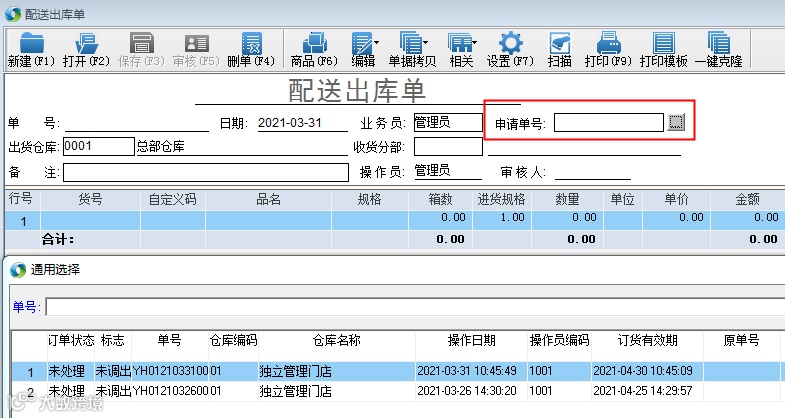Click the 订货有效期 column header

[x=647, y=340]
